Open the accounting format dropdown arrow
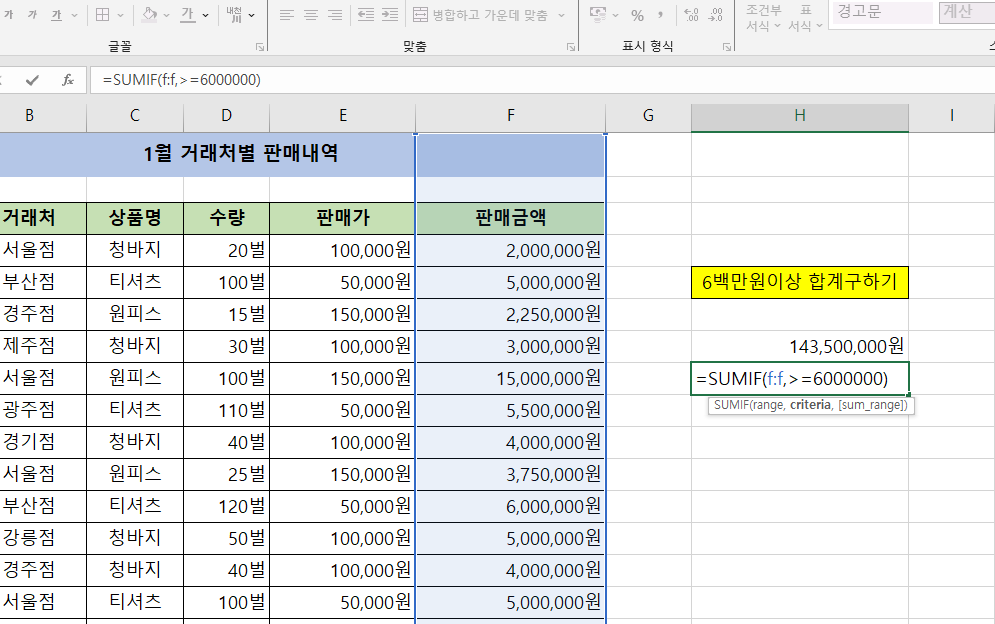Viewport: 995px width, 624px height. [x=616, y=15]
